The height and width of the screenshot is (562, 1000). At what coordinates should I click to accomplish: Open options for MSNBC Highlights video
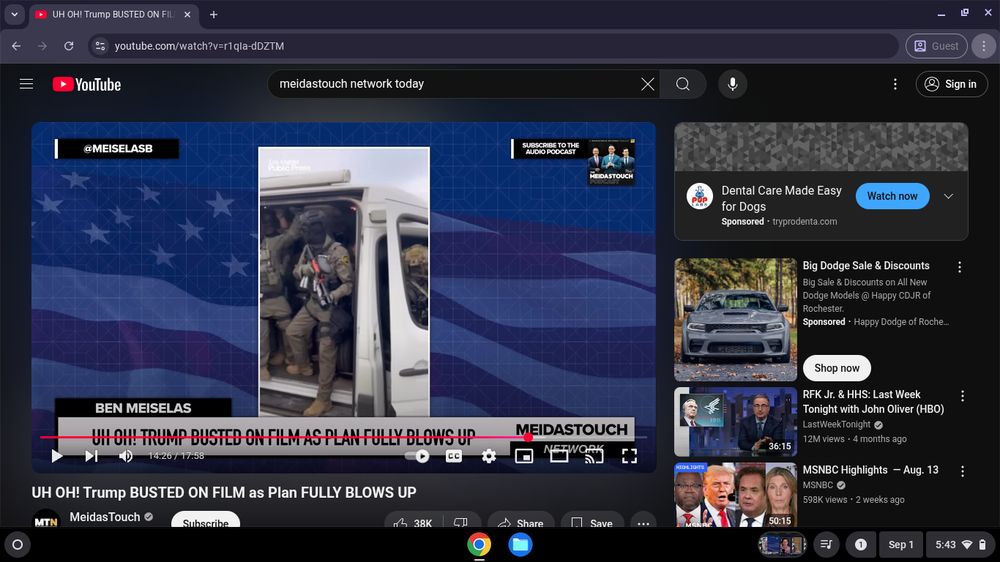[962, 471]
